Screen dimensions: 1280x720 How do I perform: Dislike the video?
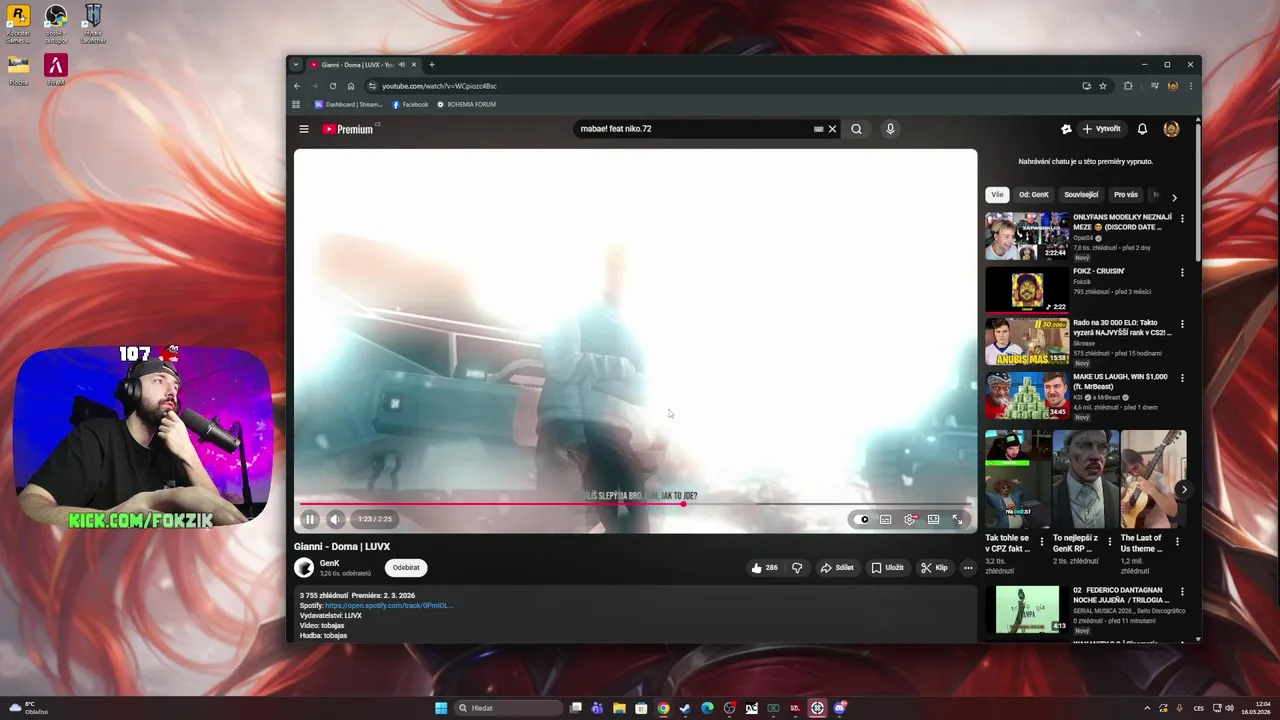point(797,568)
